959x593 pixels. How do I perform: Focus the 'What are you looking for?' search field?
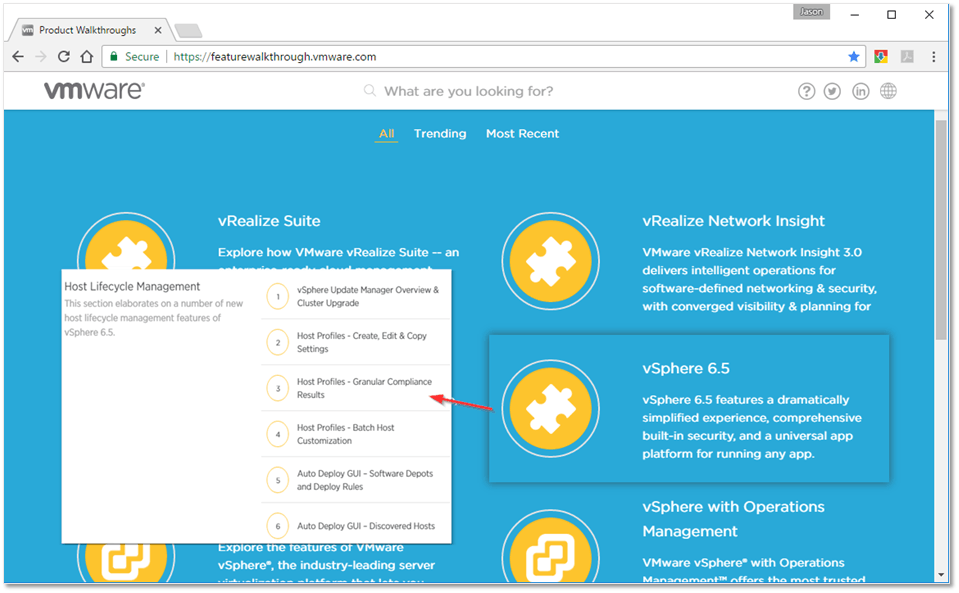point(468,91)
